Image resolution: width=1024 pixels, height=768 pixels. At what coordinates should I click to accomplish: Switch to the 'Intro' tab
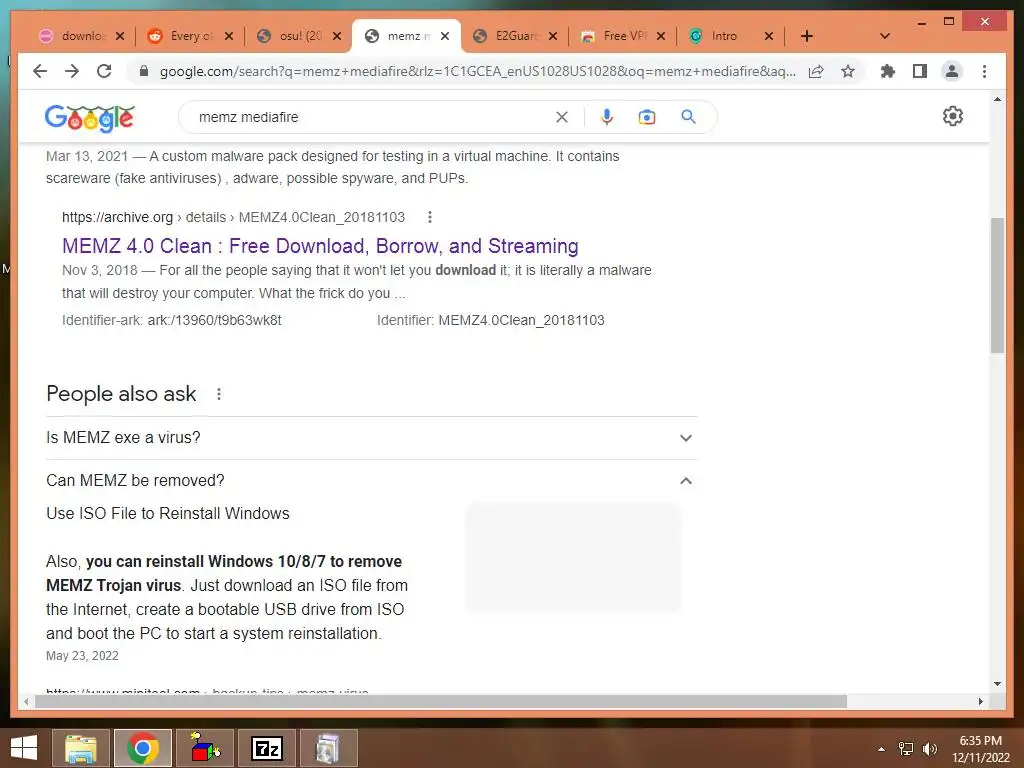click(723, 36)
